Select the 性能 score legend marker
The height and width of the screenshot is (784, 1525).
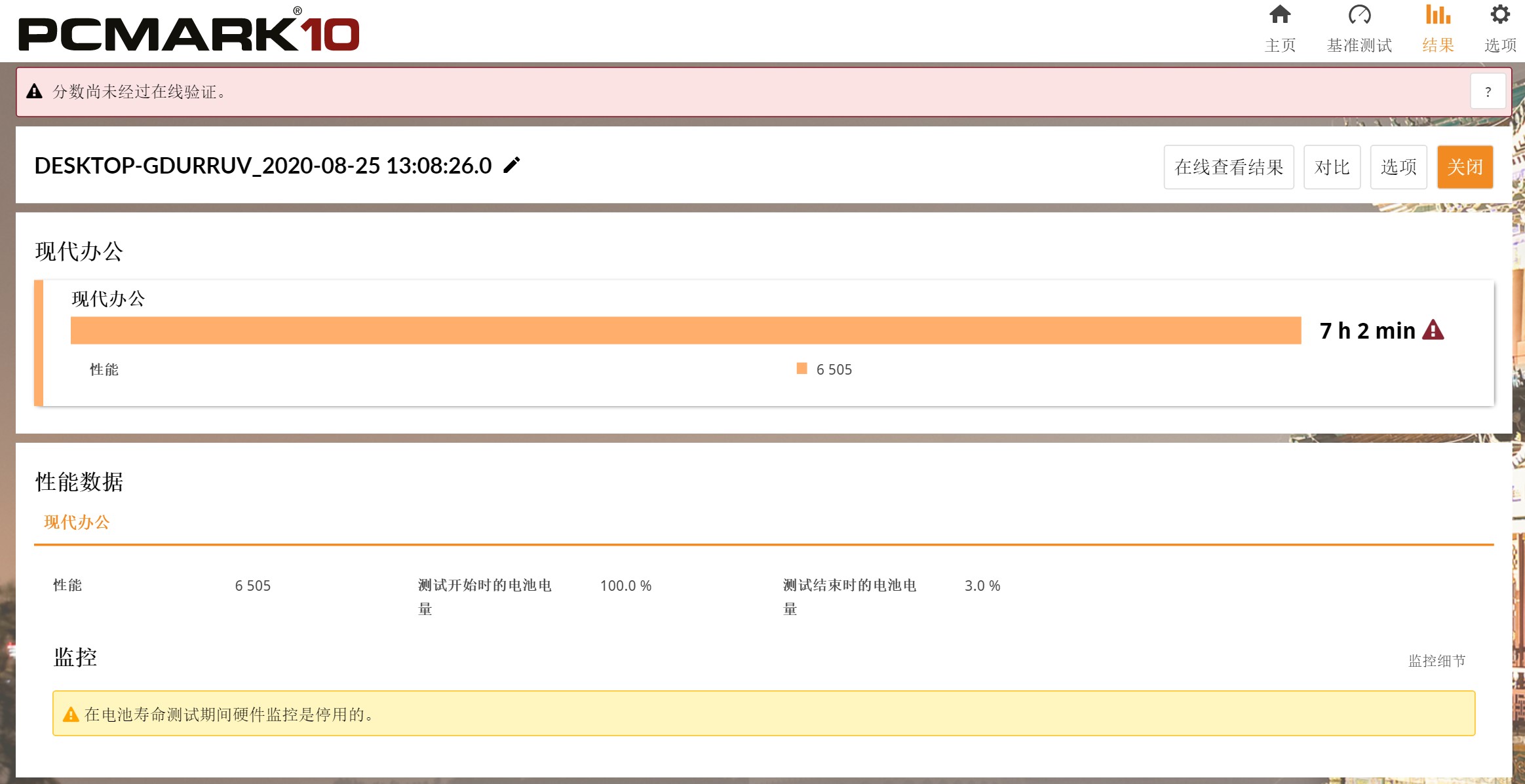(x=801, y=369)
